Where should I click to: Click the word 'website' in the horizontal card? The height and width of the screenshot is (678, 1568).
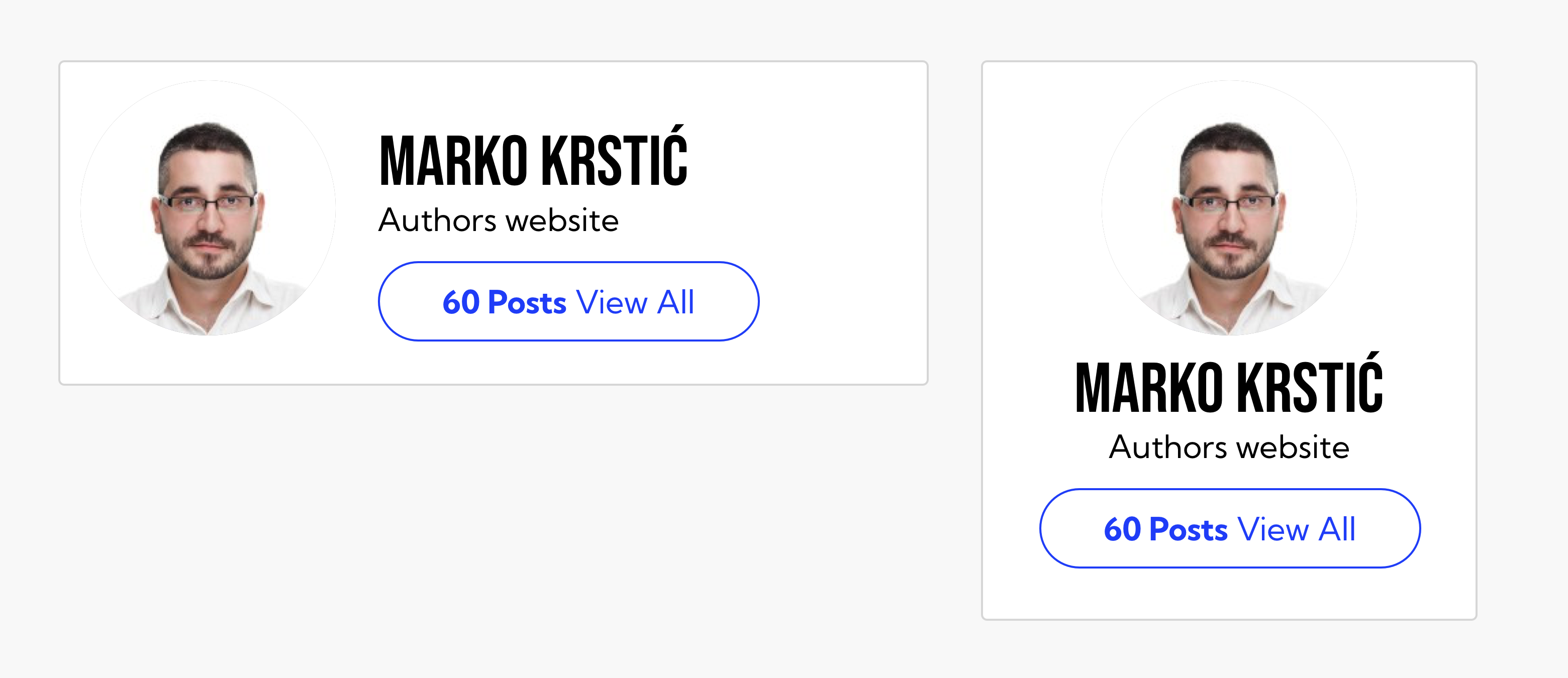click(x=562, y=220)
